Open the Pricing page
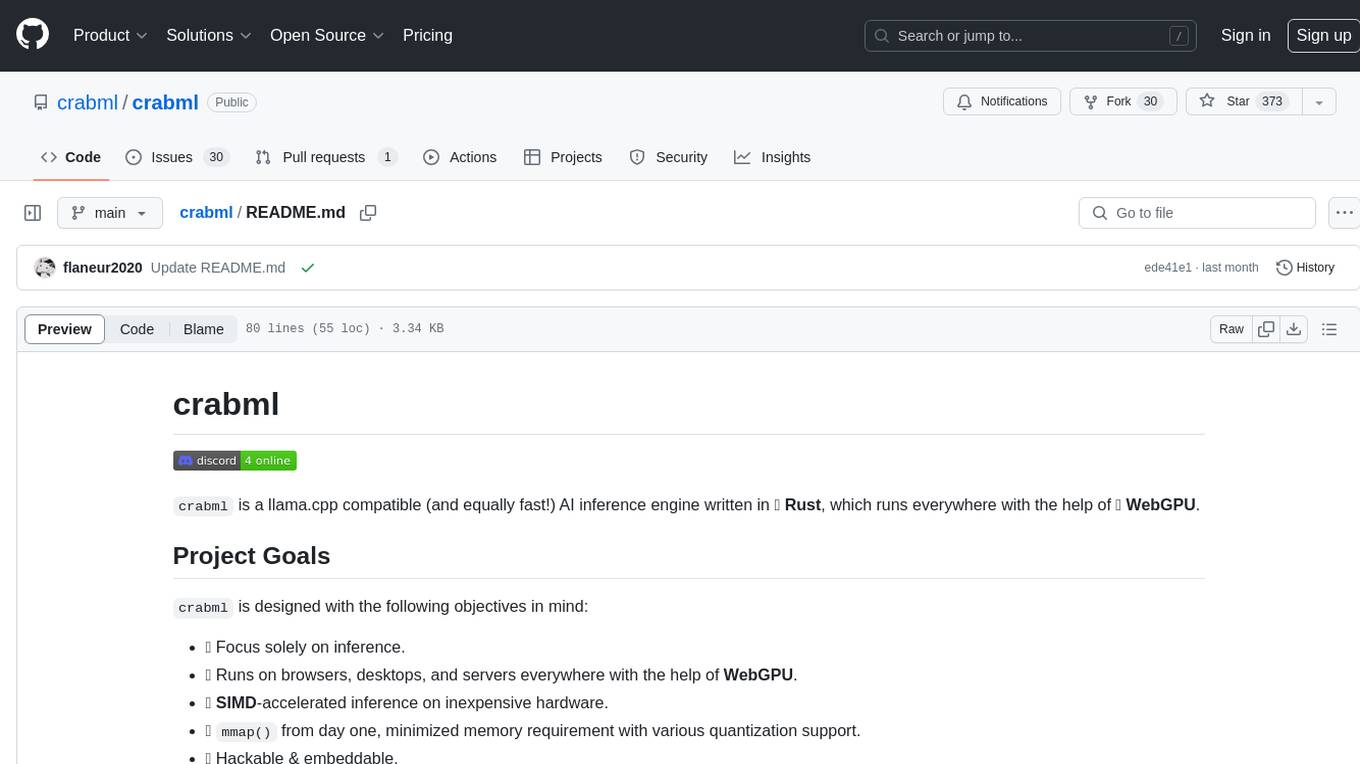Viewport: 1360px width, 764px height. coord(427,35)
